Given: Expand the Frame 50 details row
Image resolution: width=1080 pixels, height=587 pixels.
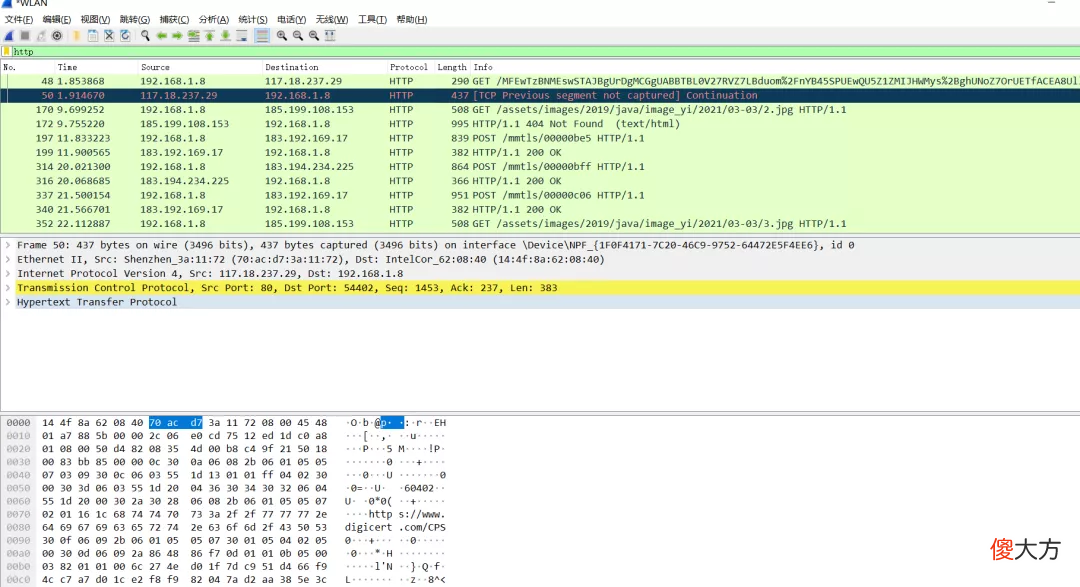Looking at the screenshot, I should point(8,245).
